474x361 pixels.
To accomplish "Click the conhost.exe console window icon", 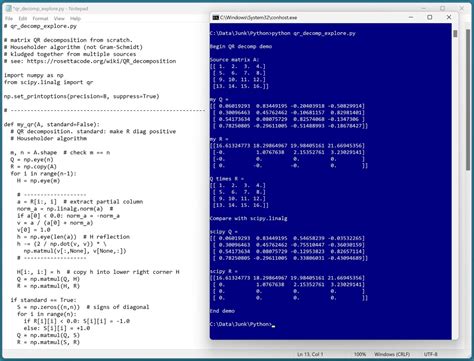I will (215, 17).
